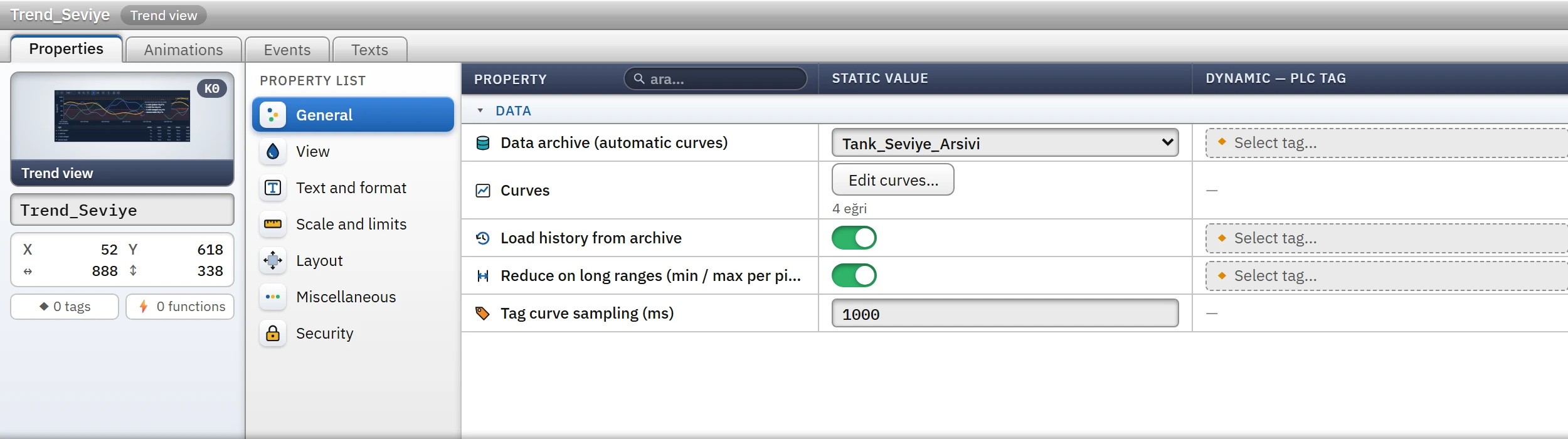Click the Layout arrows icon
Screen dimensions: 1568x439
273,260
